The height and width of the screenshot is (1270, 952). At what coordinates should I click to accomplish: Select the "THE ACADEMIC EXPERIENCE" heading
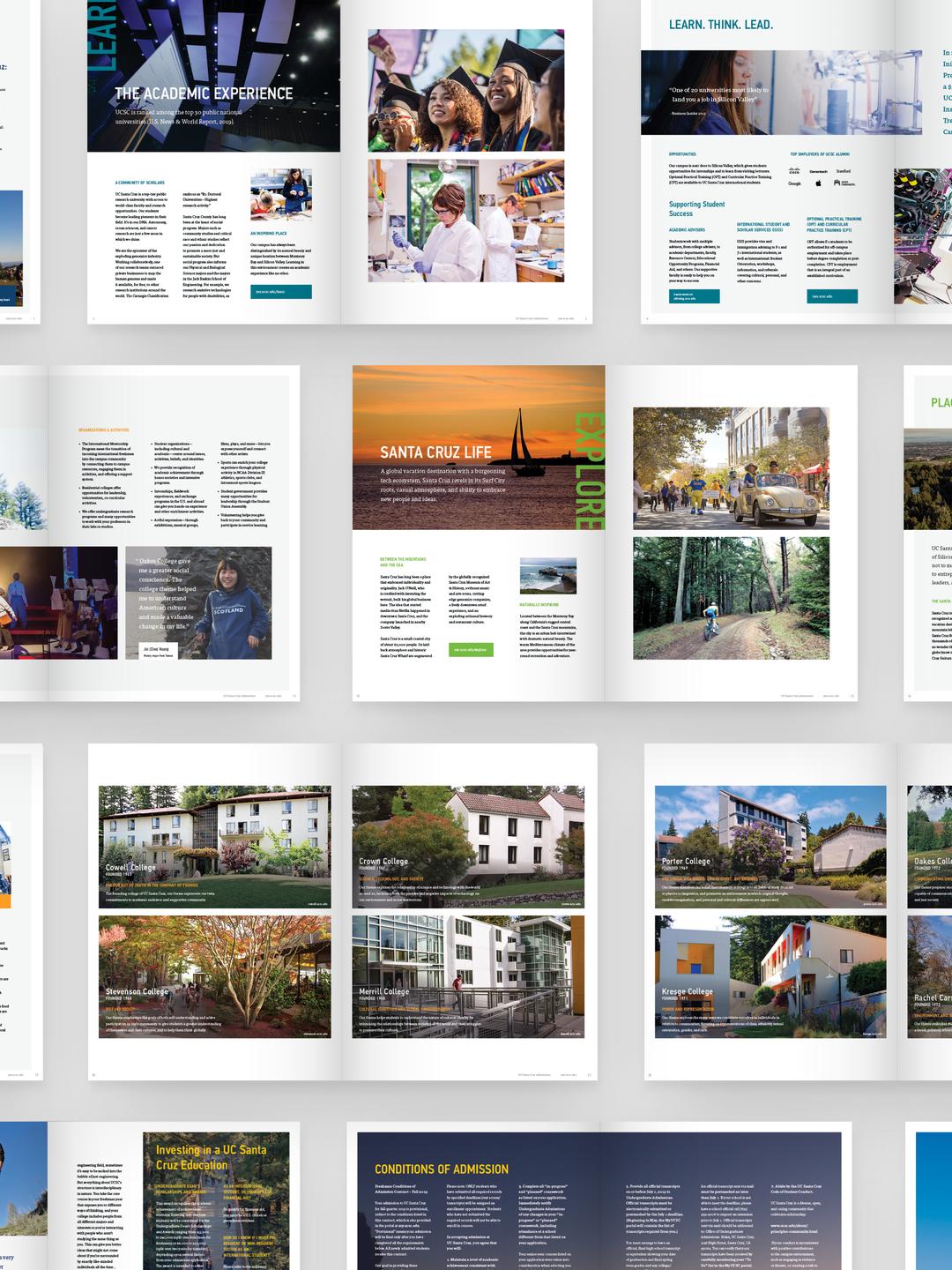point(204,93)
